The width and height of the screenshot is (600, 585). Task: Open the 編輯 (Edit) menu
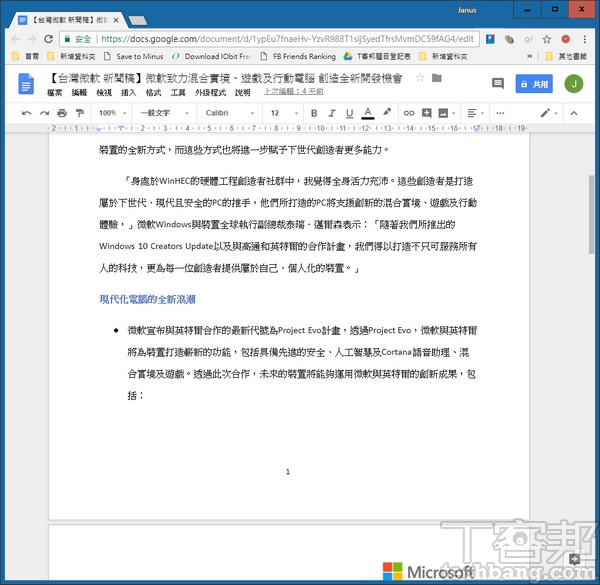[x=79, y=93]
